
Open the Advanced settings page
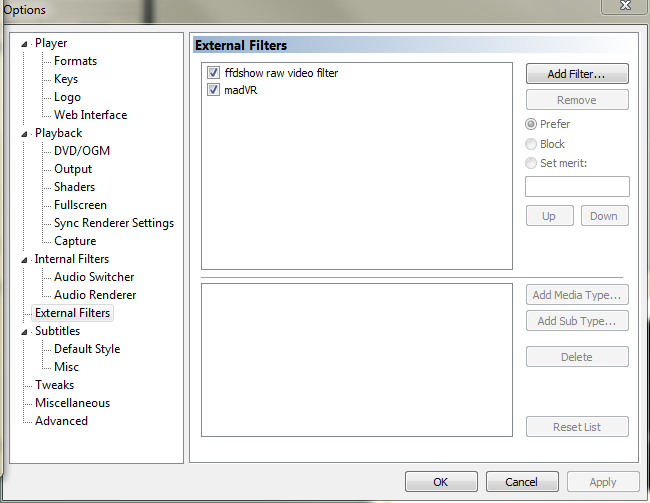(x=61, y=421)
